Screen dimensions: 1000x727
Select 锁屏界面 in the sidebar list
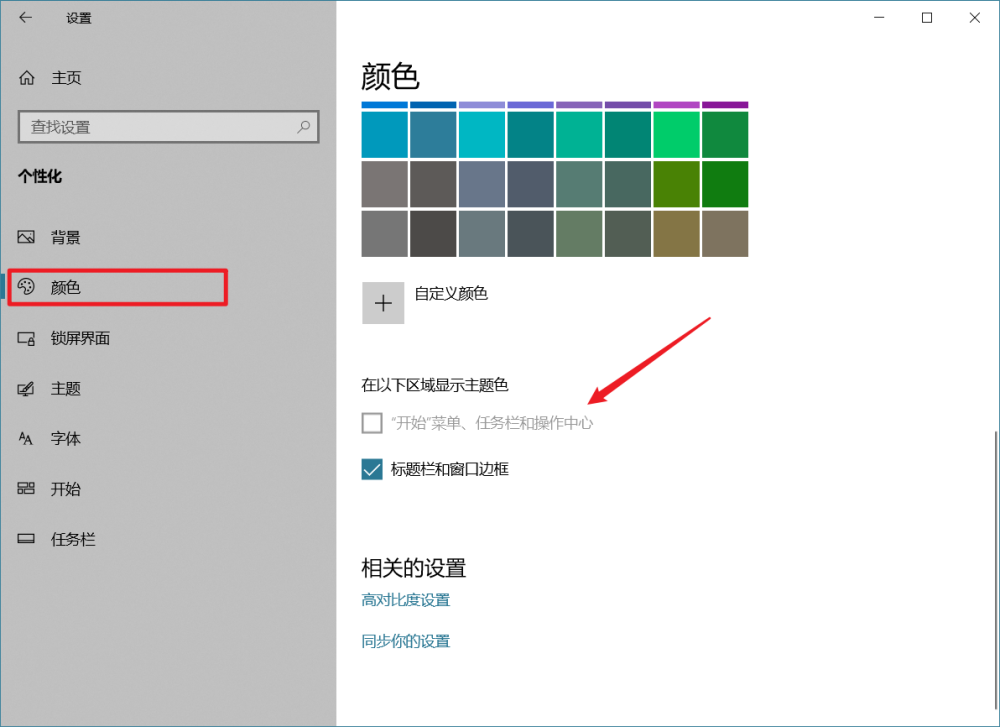coord(85,338)
